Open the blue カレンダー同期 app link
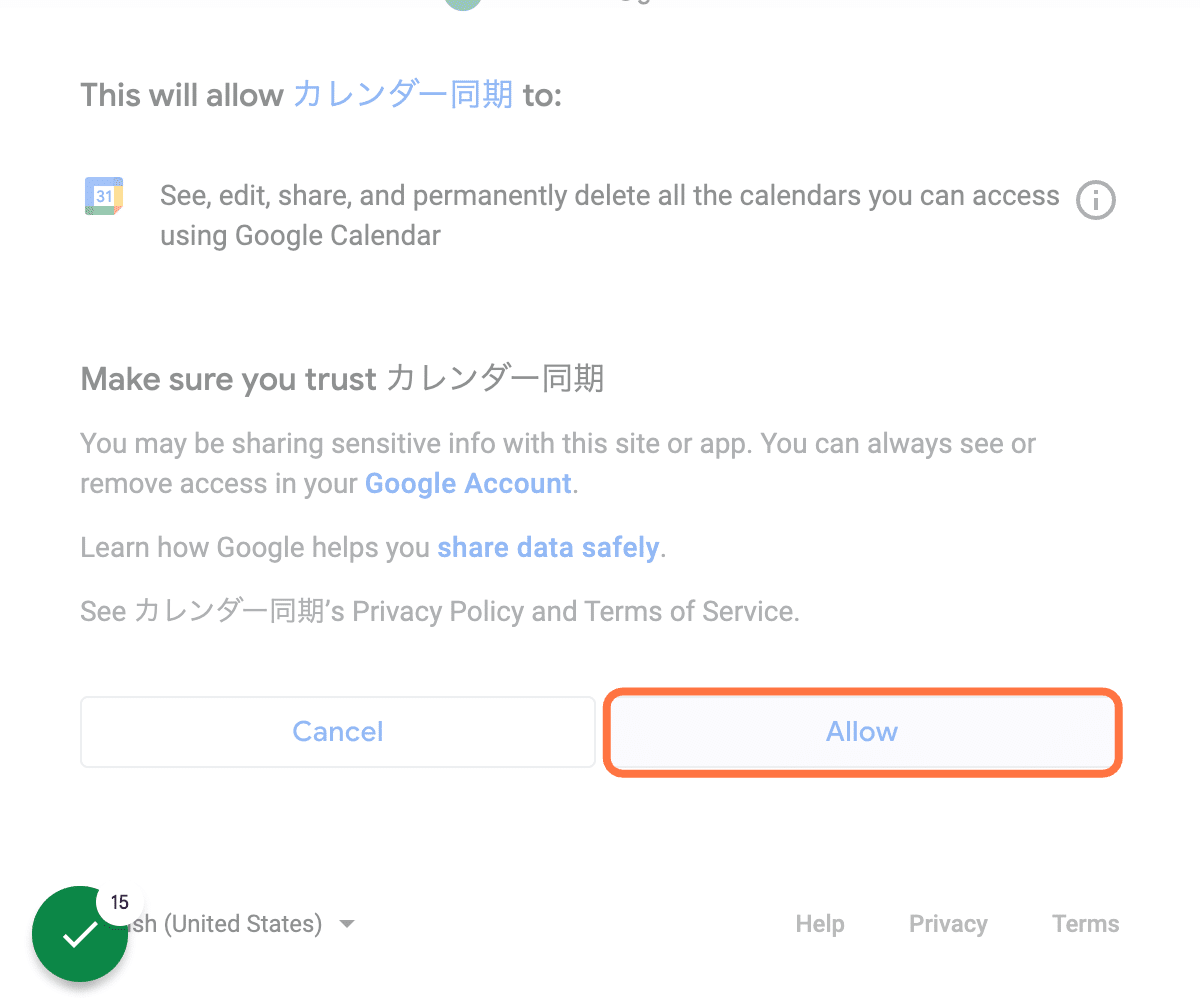The width and height of the screenshot is (1200, 998). [x=403, y=96]
